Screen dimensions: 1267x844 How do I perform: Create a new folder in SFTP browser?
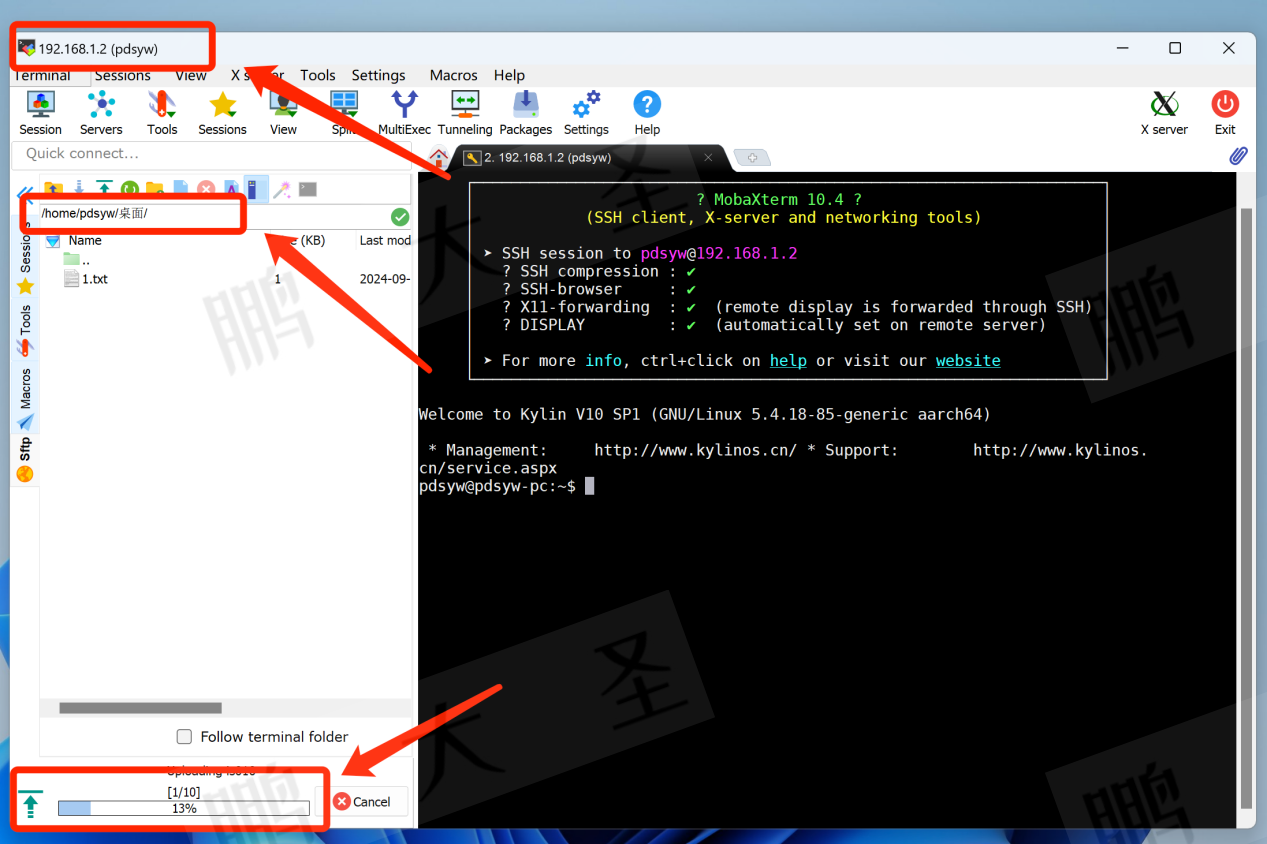click(155, 189)
